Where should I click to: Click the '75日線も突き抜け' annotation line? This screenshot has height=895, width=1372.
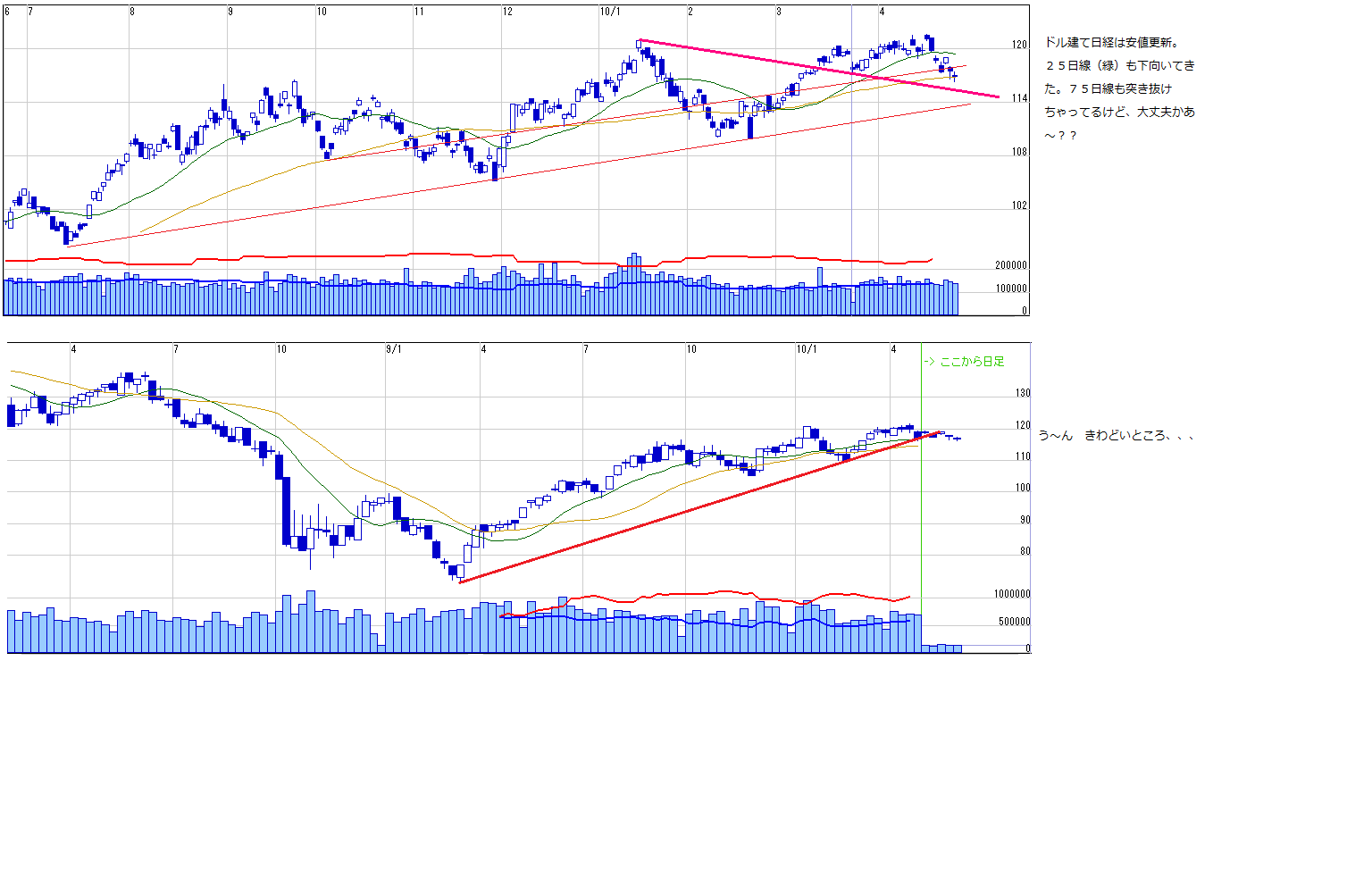pyautogui.click(x=1119, y=89)
